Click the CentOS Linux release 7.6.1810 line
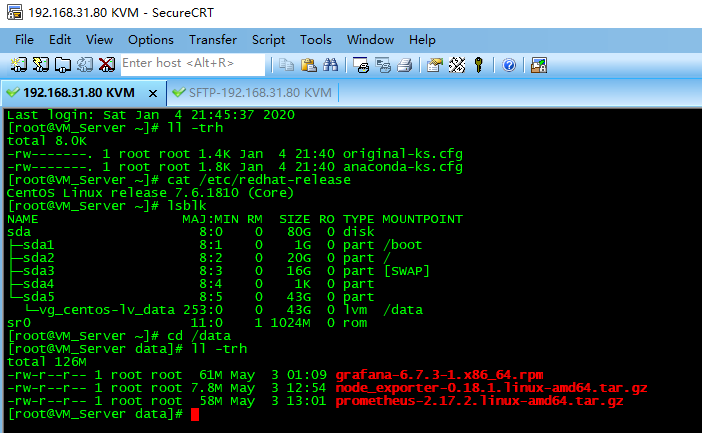The width and height of the screenshot is (702, 433). (x=150, y=193)
